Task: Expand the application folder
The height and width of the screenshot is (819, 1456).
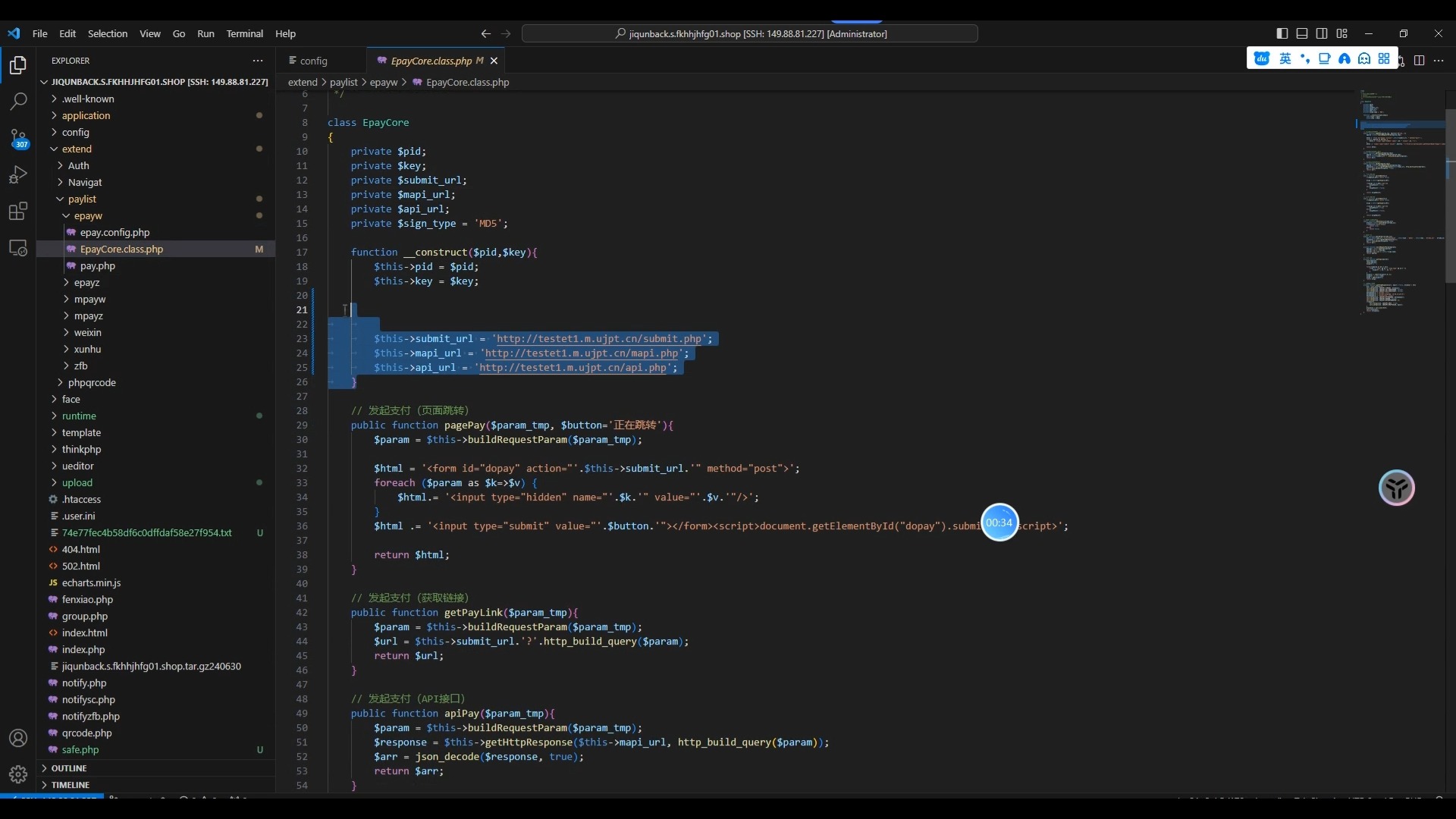Action: click(x=155, y=115)
